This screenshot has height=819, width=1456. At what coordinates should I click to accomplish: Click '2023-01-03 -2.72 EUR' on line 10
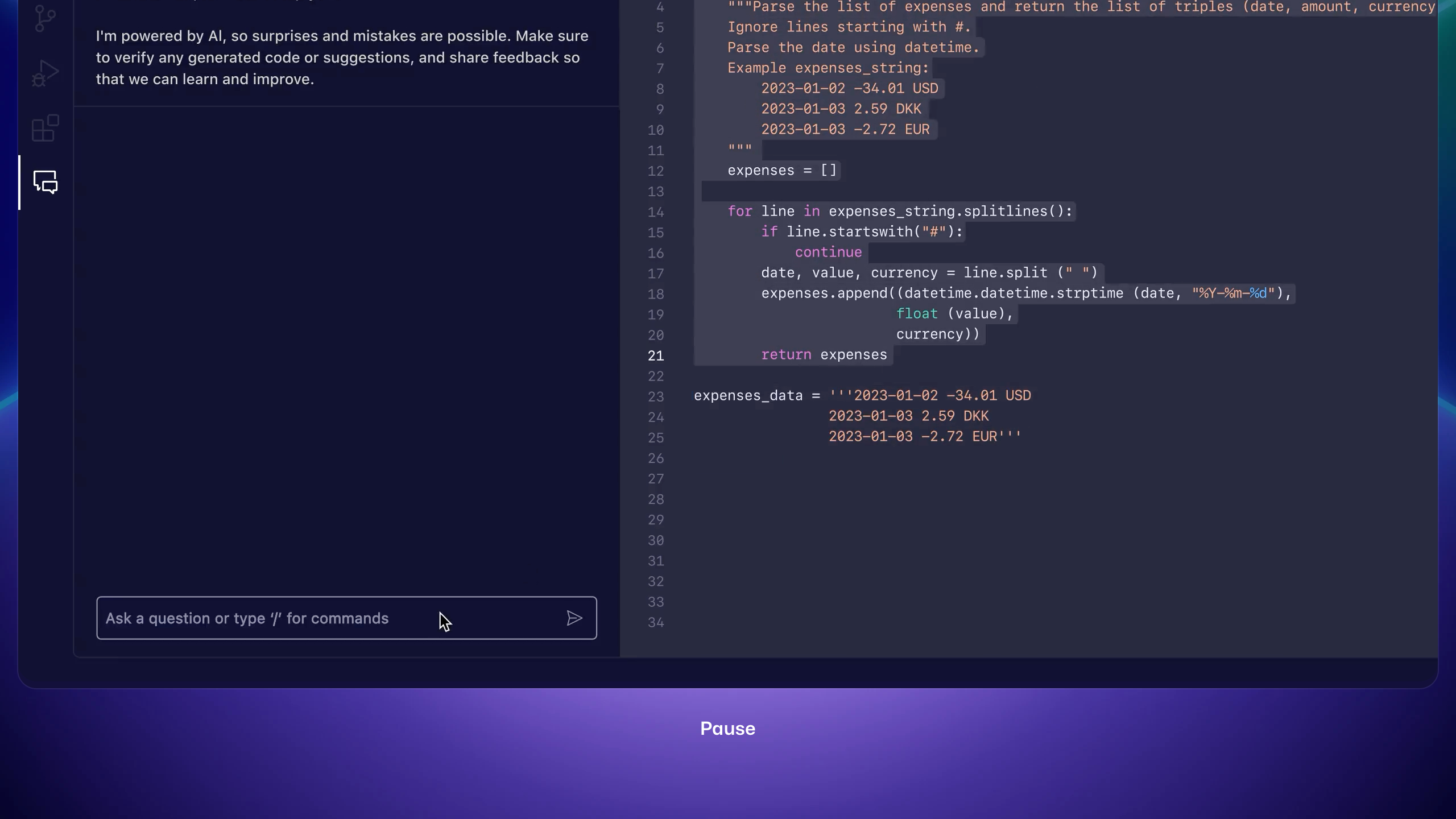845,130
